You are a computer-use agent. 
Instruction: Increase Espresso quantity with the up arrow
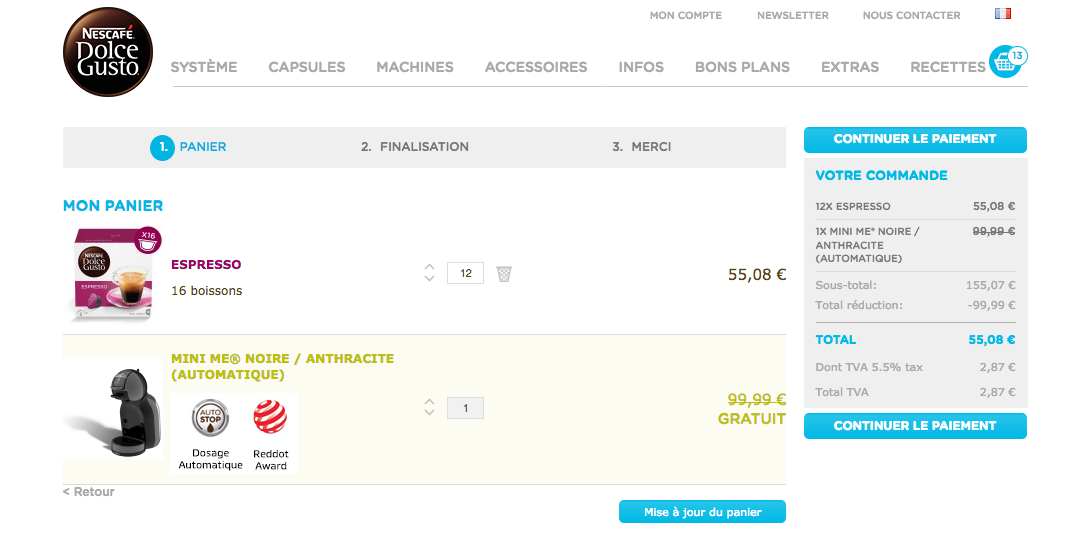pyautogui.click(x=429, y=267)
